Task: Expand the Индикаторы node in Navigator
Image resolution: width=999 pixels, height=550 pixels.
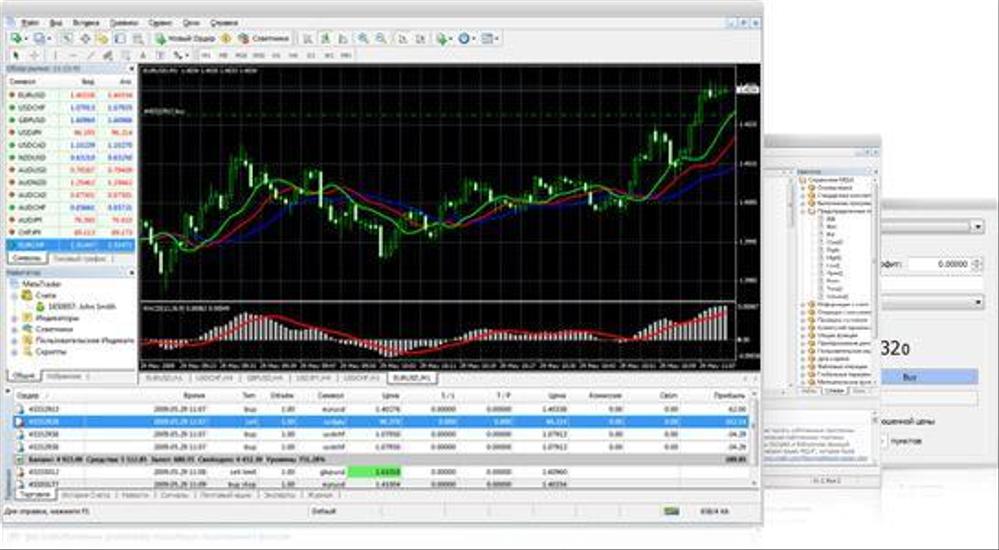Action: coord(15,318)
